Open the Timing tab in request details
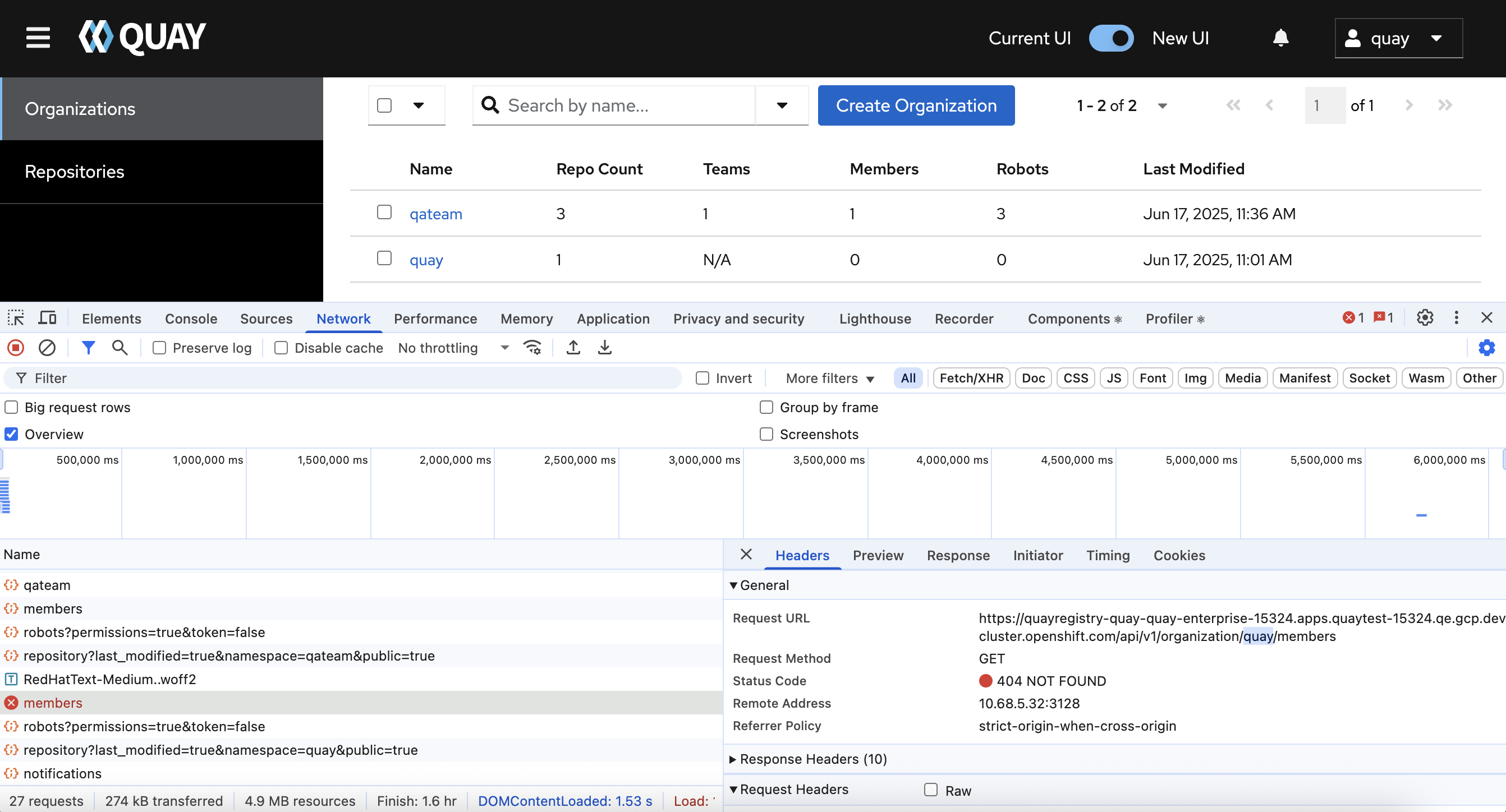This screenshot has width=1506, height=812. (1107, 555)
